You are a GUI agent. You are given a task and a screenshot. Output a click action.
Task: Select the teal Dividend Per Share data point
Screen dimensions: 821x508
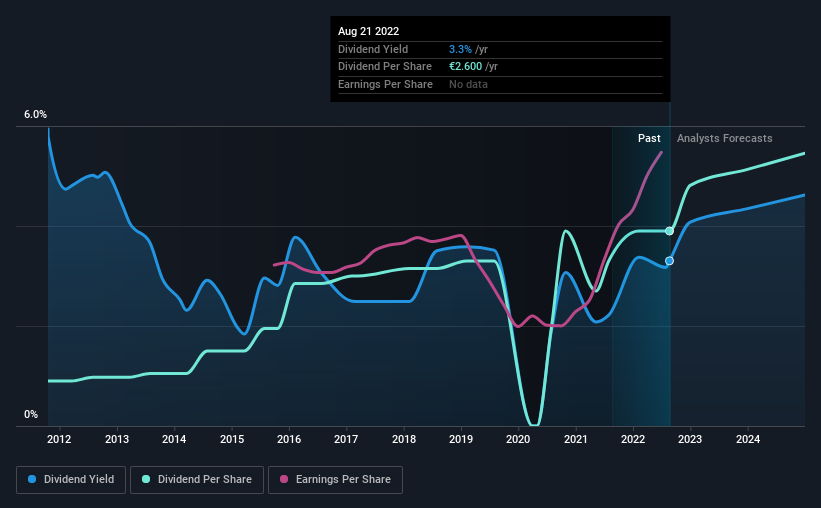(x=669, y=231)
